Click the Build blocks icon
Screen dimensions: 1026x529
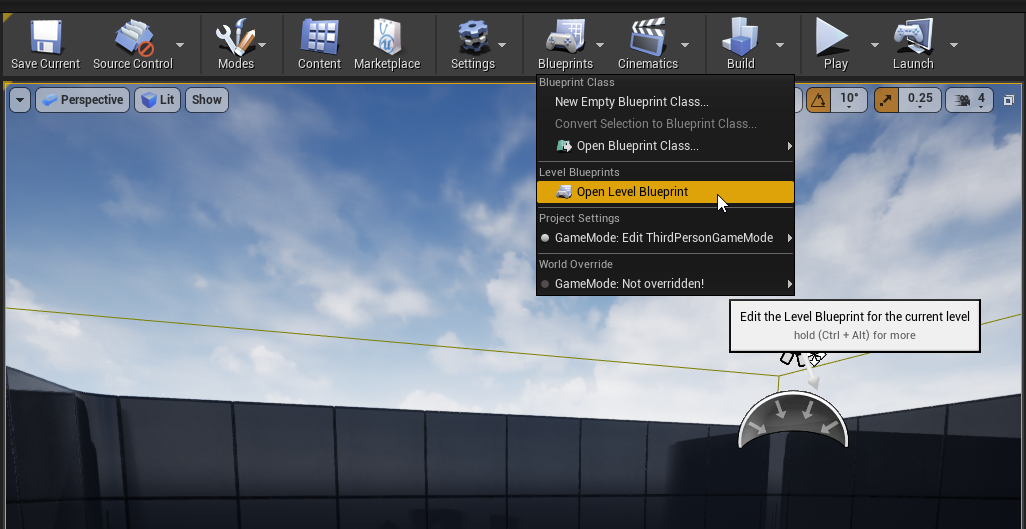tap(741, 37)
